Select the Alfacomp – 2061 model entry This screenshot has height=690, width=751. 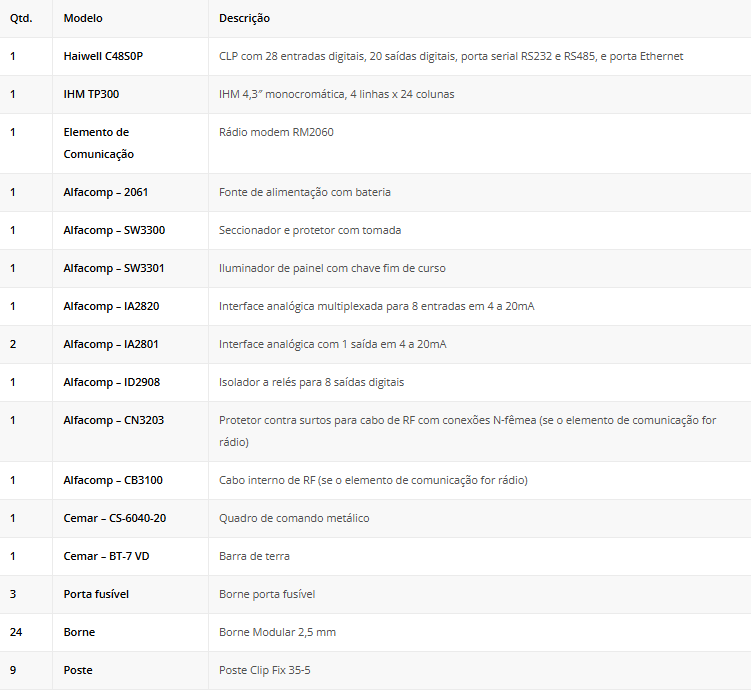pyautogui.click(x=105, y=192)
